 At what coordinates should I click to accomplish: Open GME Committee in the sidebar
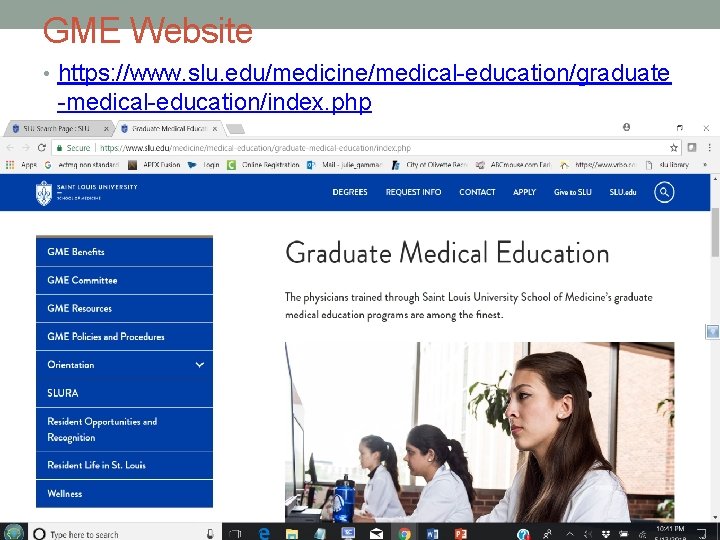(x=124, y=281)
